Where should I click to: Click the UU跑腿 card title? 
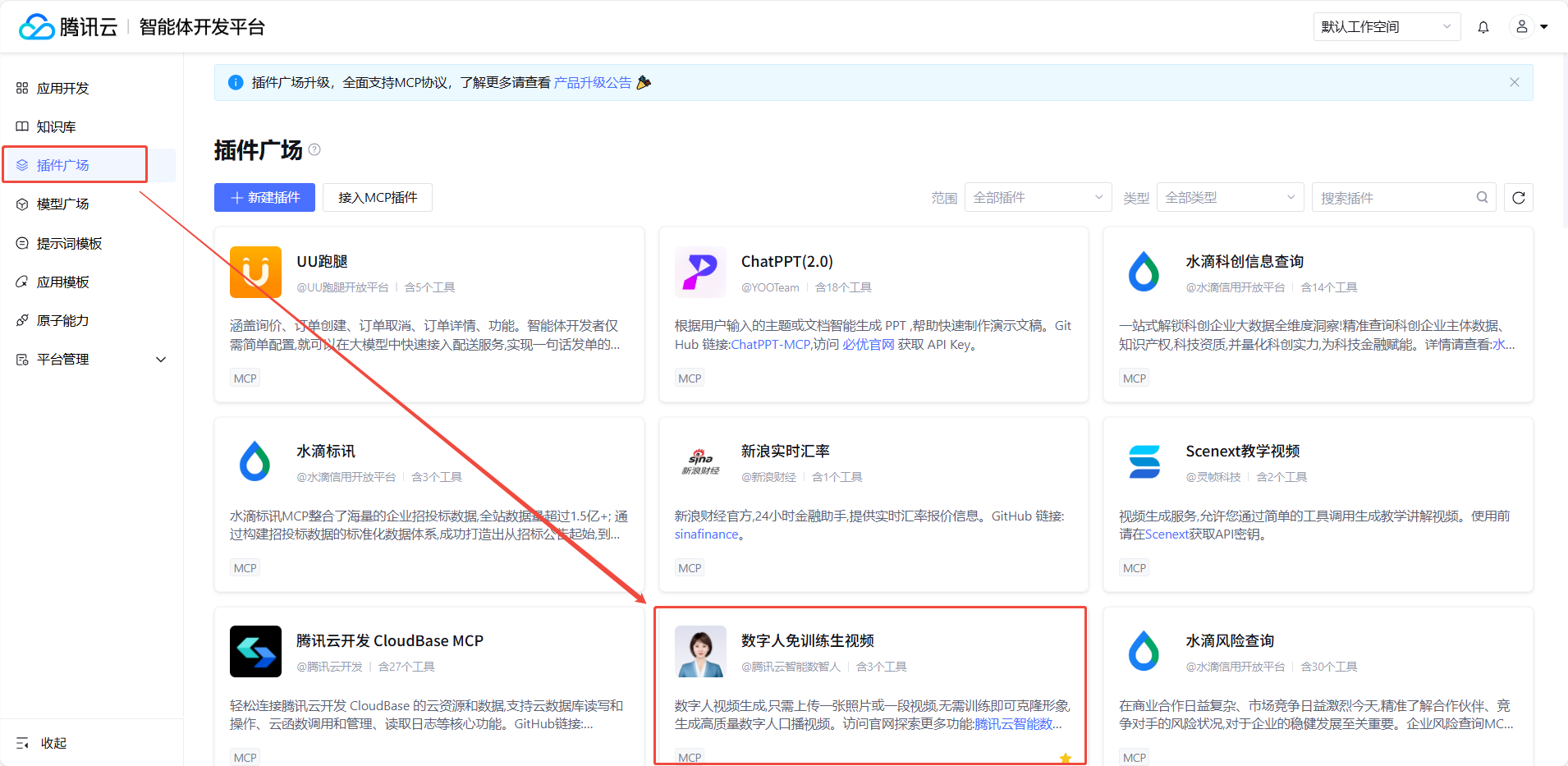(322, 261)
